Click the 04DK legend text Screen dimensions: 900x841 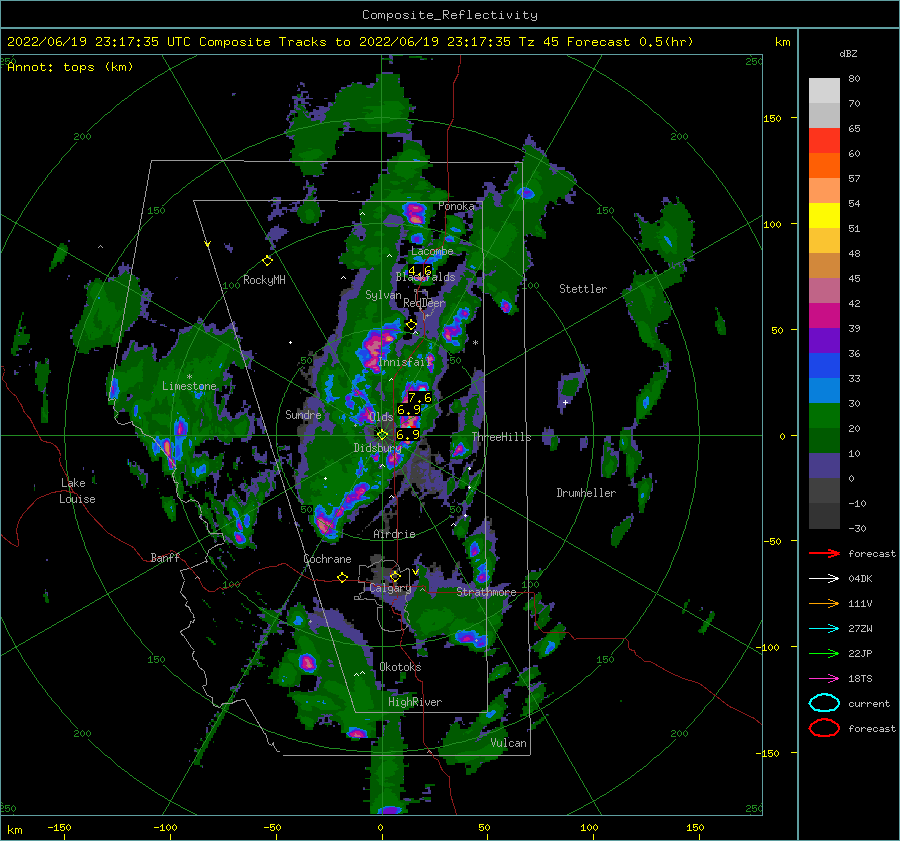point(860,578)
